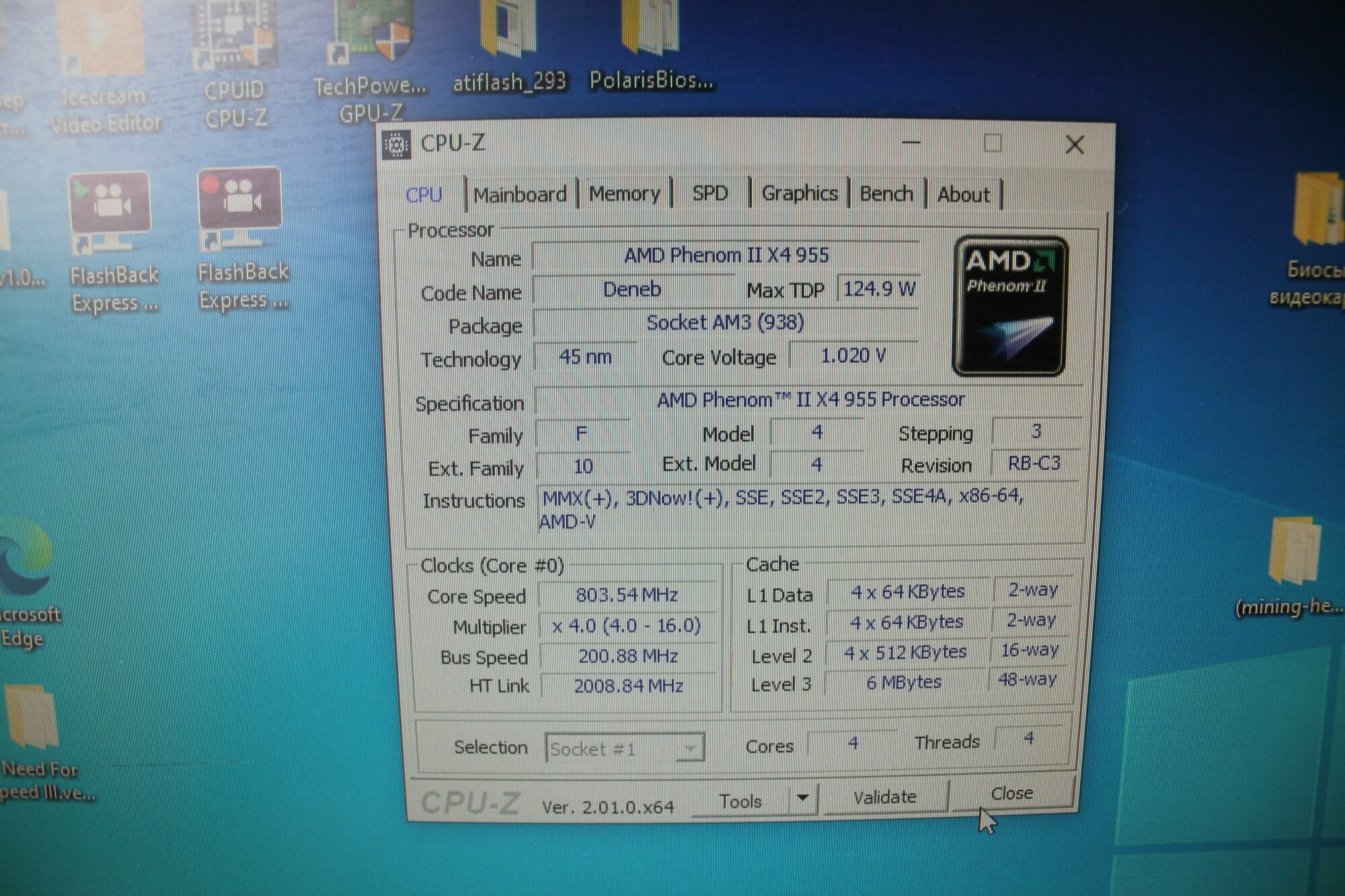Image resolution: width=1345 pixels, height=896 pixels.
Task: Open the SPD tab
Action: pos(710,194)
